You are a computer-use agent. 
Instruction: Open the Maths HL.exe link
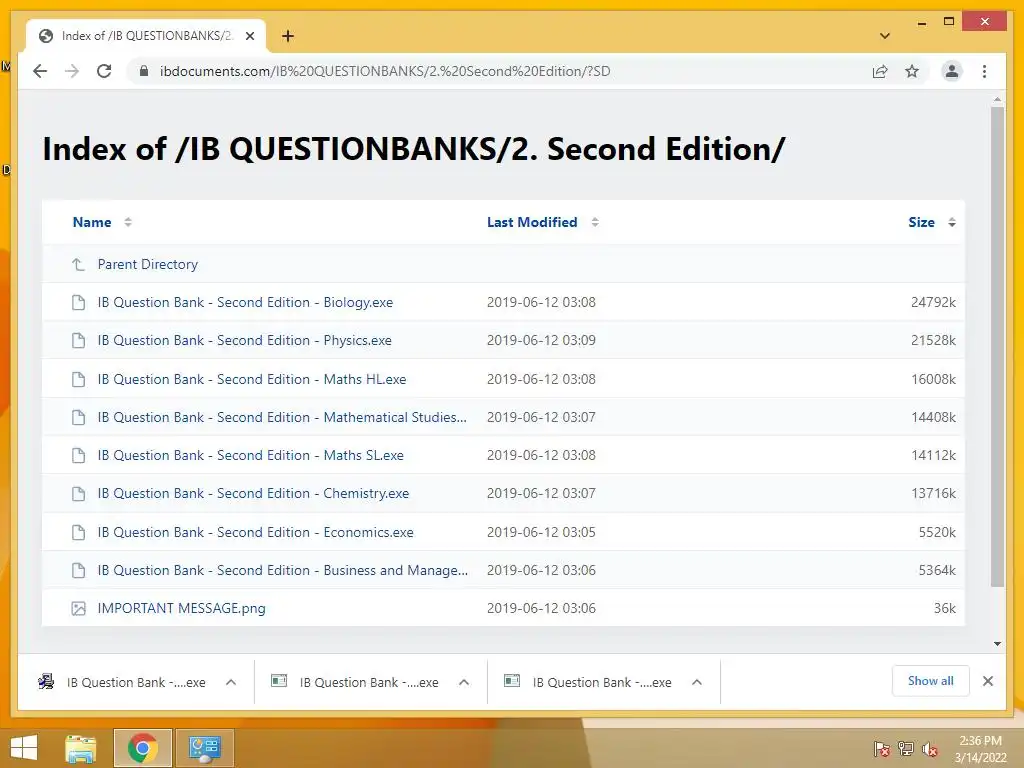[x=251, y=379]
